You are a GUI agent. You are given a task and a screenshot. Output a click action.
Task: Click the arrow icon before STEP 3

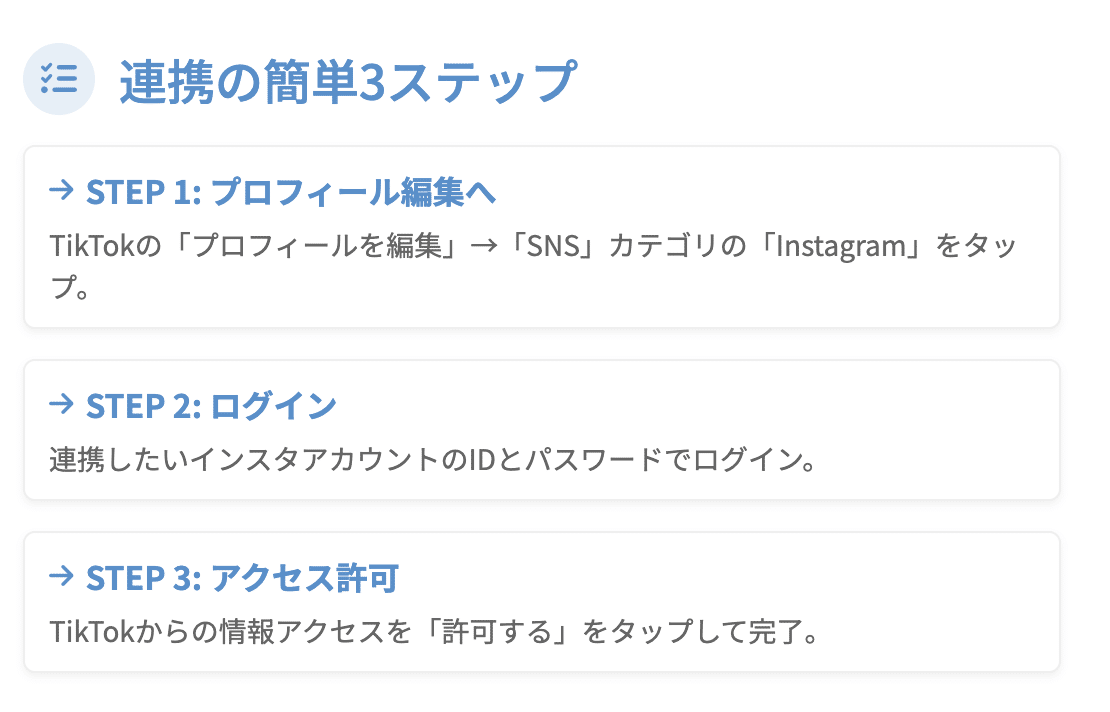point(61,576)
